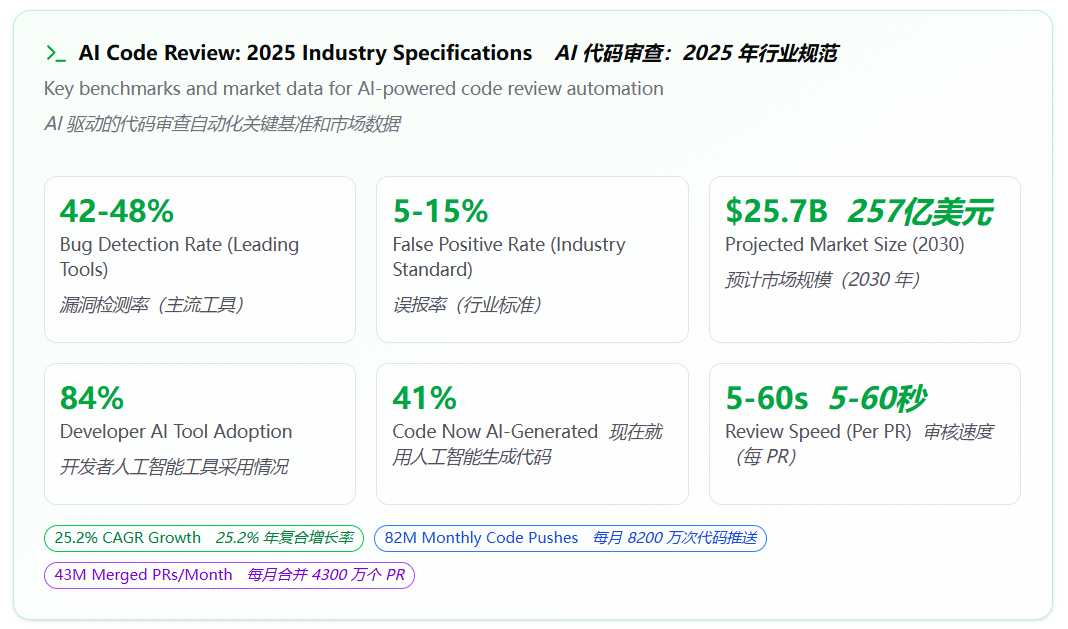Click the Chinese title text 2025 年行业规范
Viewport: 1068px width, 629px height.
pyautogui.click(x=760, y=53)
